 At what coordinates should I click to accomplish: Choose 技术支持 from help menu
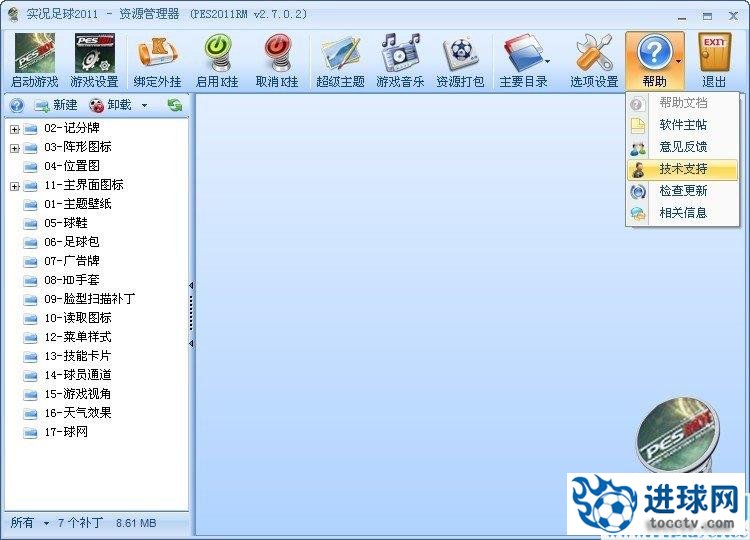pos(682,169)
